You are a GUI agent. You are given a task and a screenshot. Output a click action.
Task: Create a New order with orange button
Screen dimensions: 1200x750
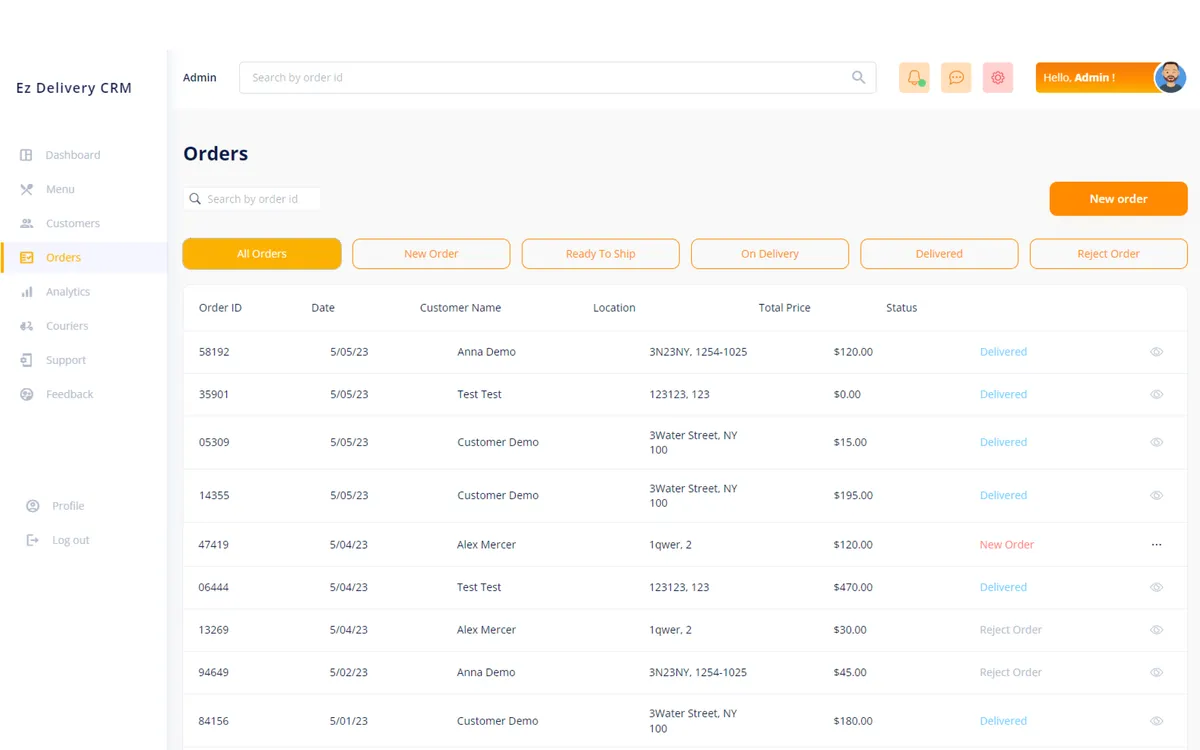click(1118, 199)
